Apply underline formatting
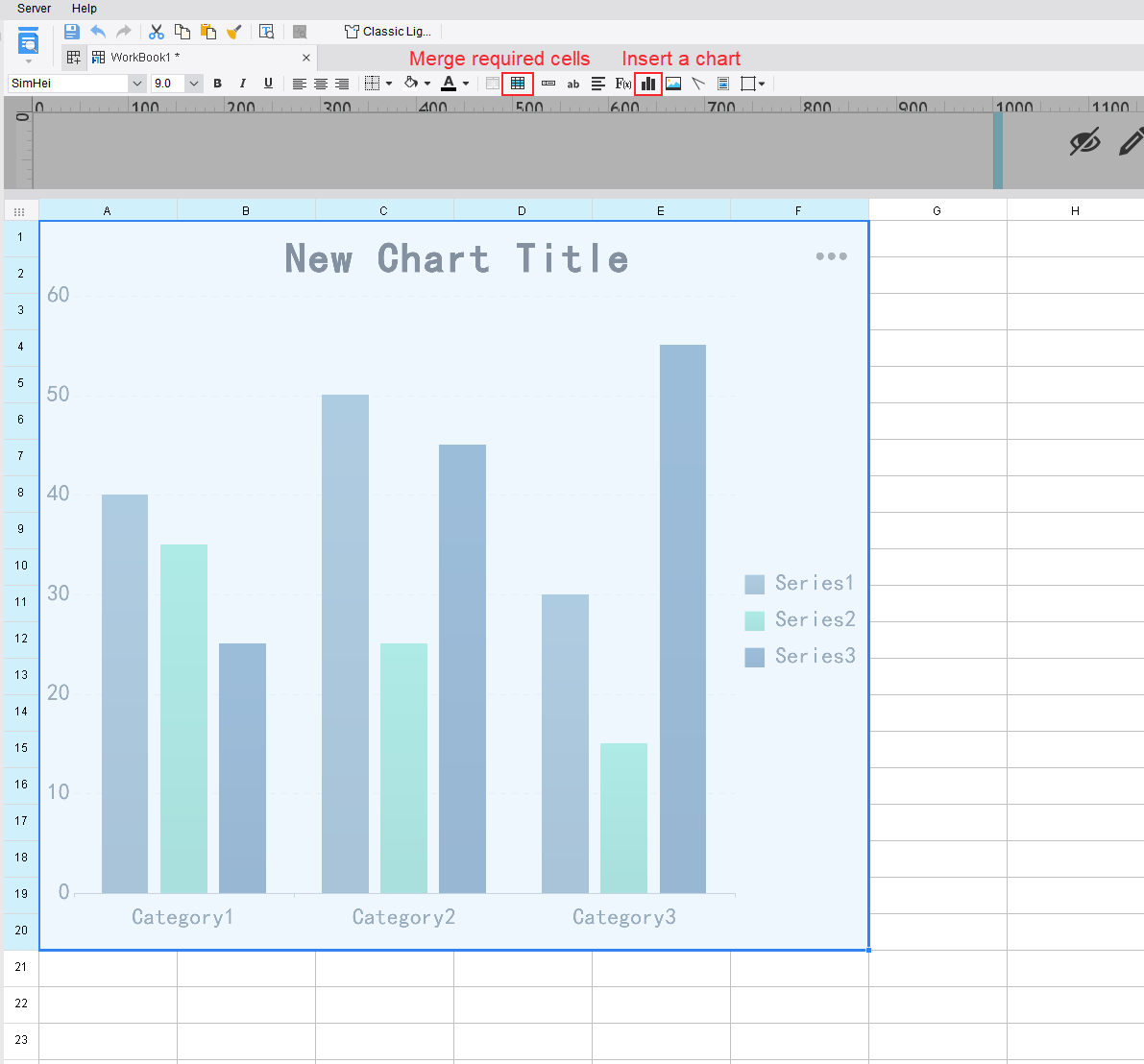 (x=269, y=84)
